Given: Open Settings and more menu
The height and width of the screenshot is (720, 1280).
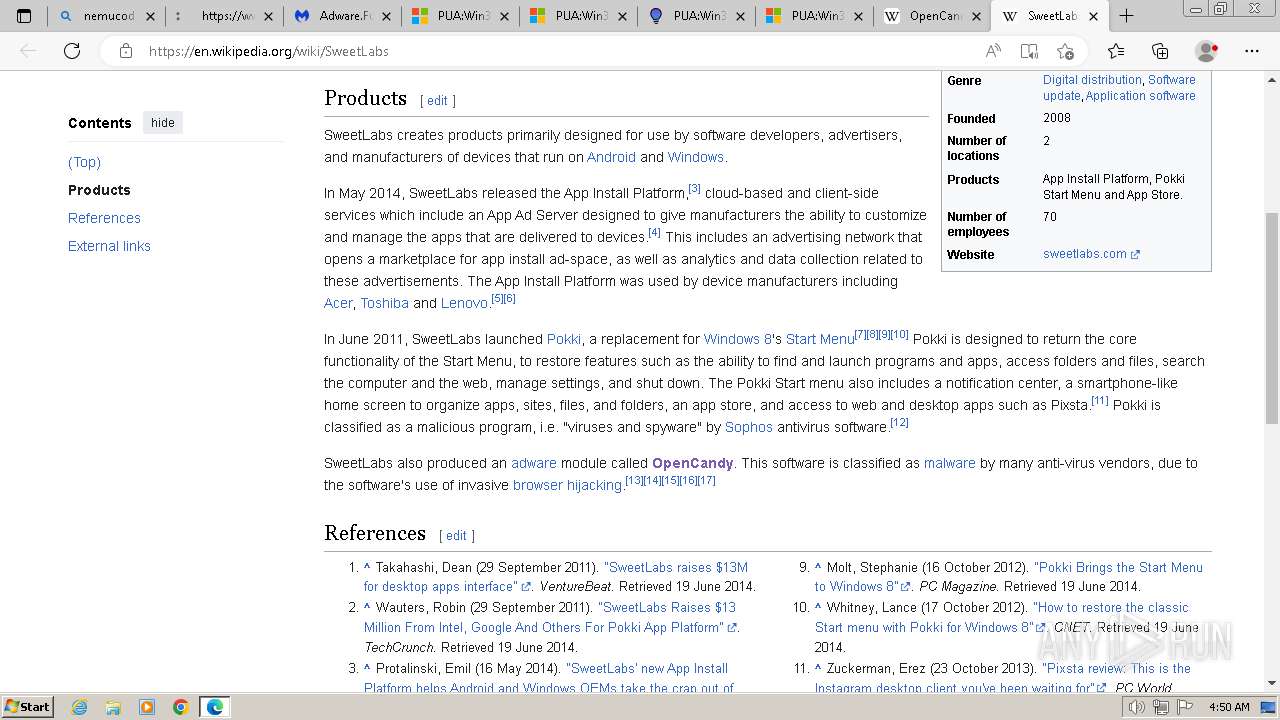Looking at the screenshot, I should 1252,51.
